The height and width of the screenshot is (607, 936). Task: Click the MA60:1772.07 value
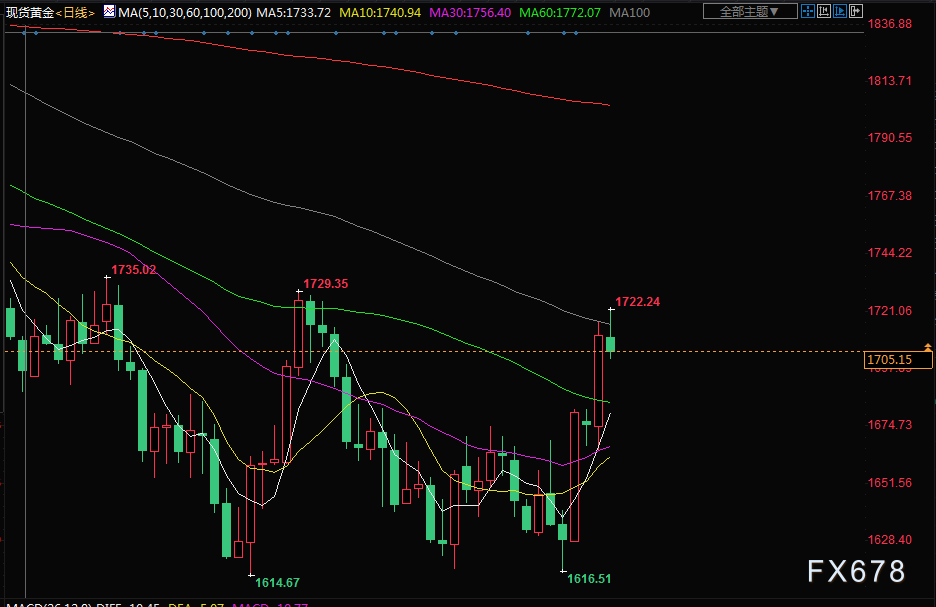tap(560, 13)
